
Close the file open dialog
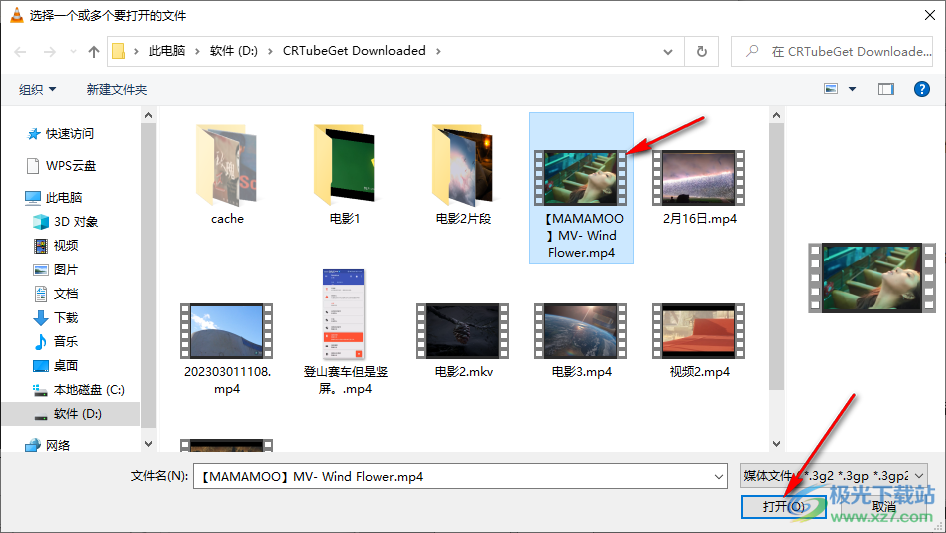tap(930, 15)
